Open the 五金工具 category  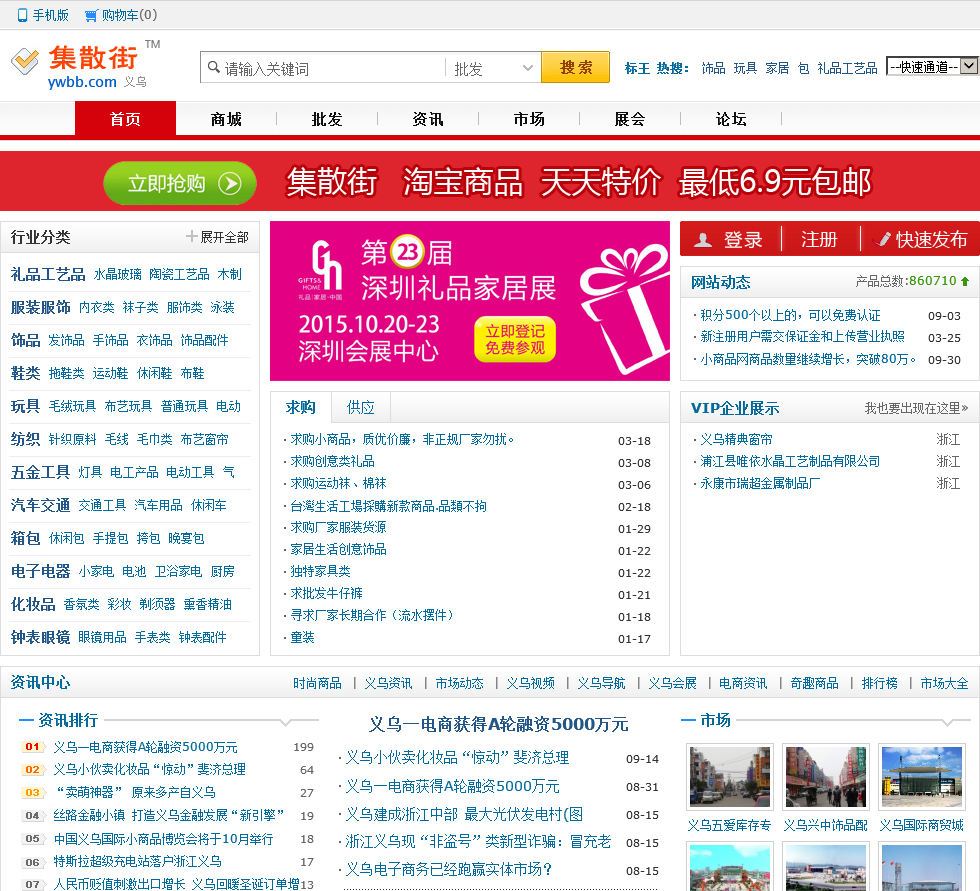coord(40,472)
